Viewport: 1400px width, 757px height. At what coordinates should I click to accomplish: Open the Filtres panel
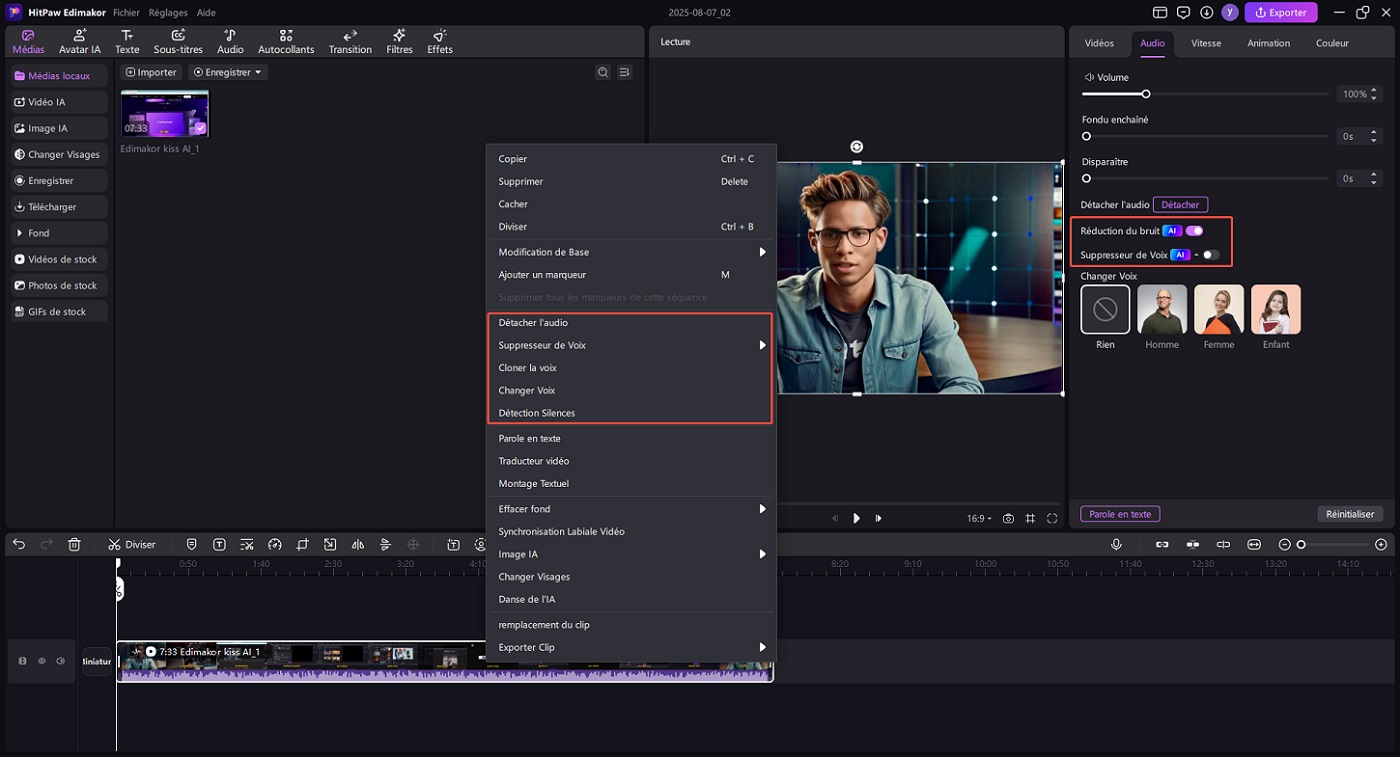point(399,42)
